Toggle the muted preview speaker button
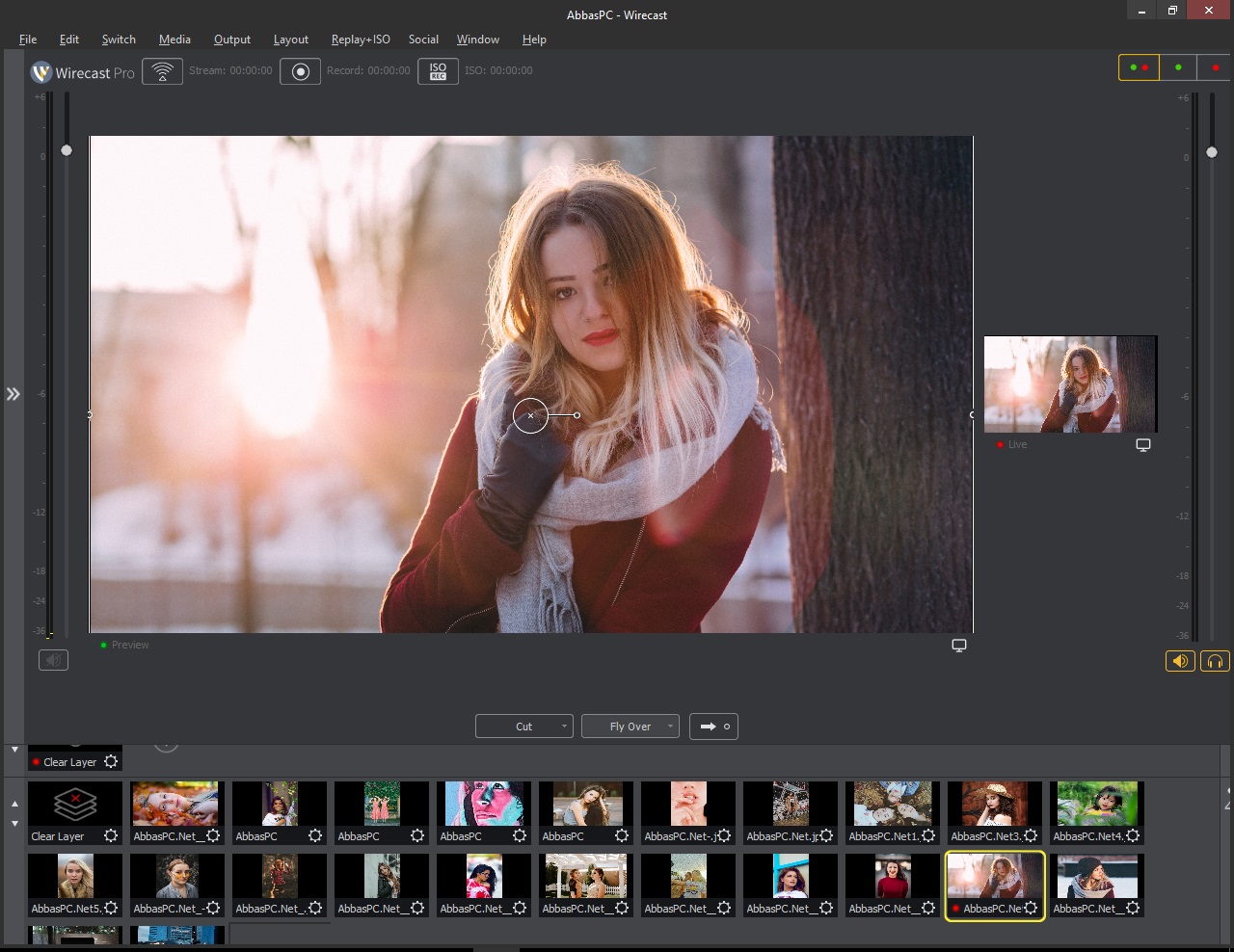 [x=53, y=660]
